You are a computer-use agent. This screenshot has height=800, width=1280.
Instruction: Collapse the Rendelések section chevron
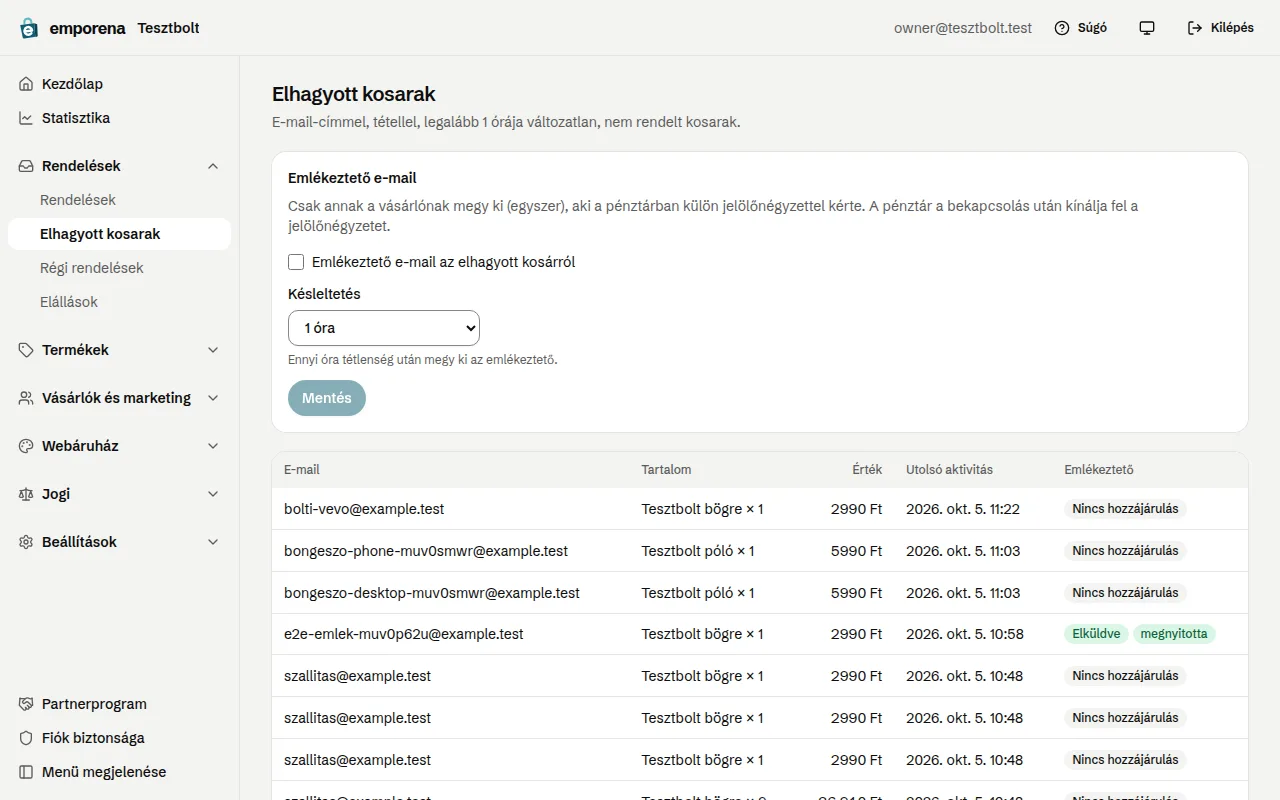point(213,166)
